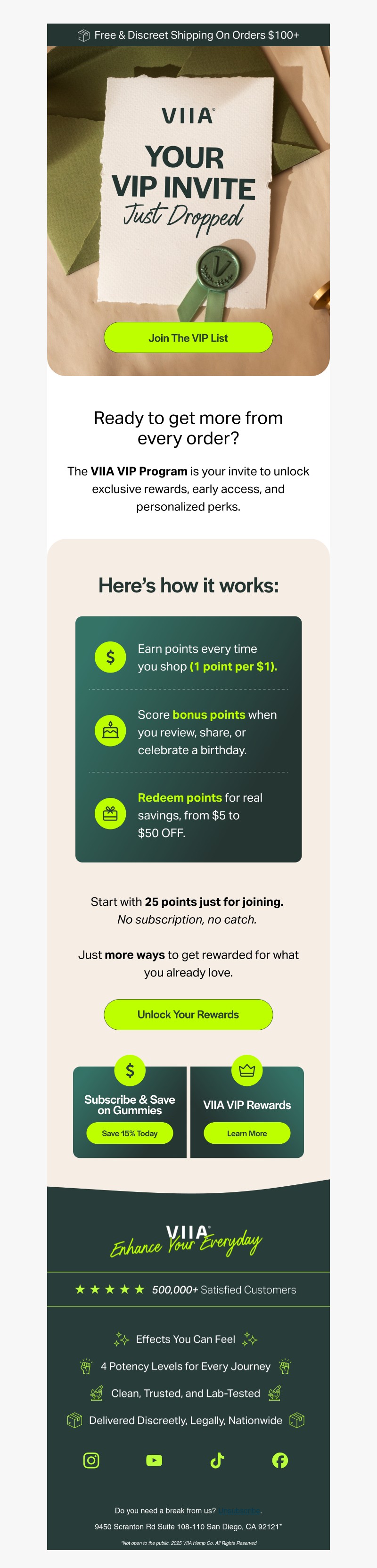Click the shipping box icon in top banner
The height and width of the screenshot is (1568, 377).
[83, 35]
